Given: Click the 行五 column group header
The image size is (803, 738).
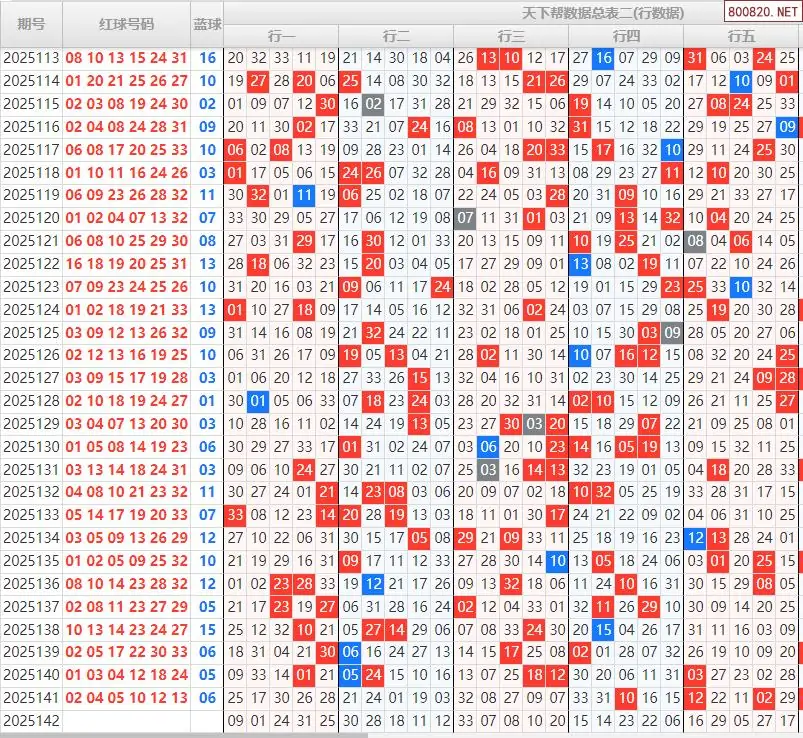Looking at the screenshot, I should coord(741,36).
